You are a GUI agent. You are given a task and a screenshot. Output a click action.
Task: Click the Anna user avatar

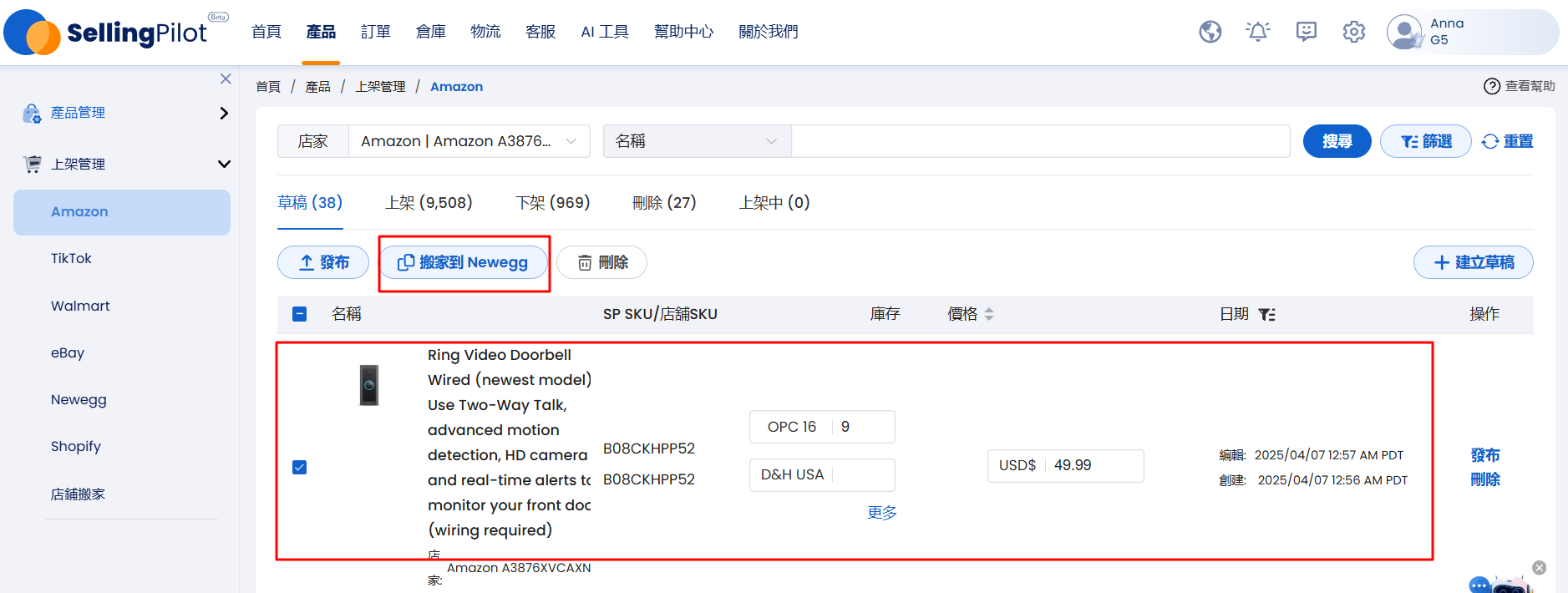pos(1404,32)
